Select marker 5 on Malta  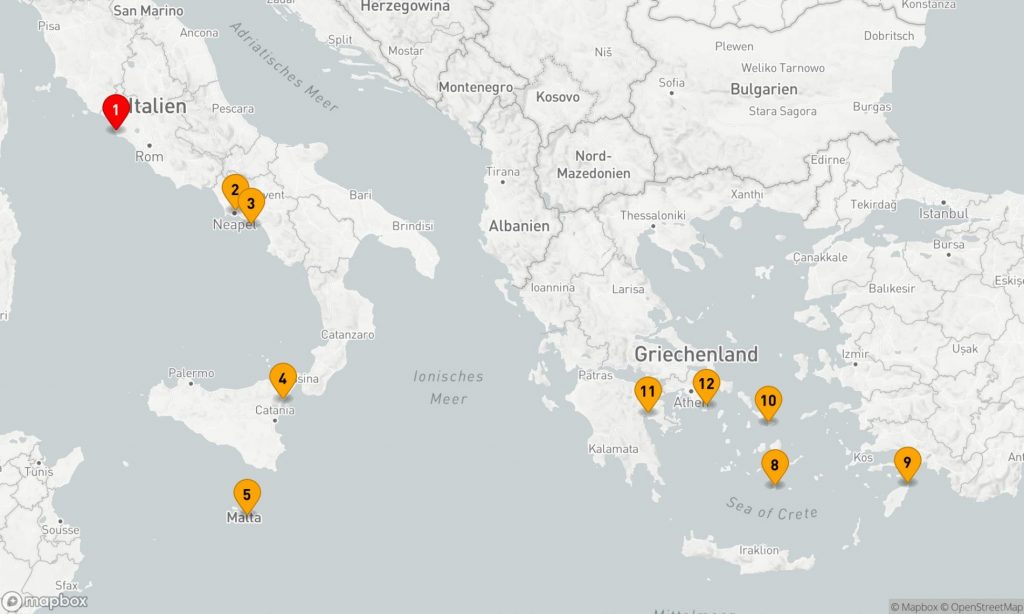pyautogui.click(x=246, y=495)
